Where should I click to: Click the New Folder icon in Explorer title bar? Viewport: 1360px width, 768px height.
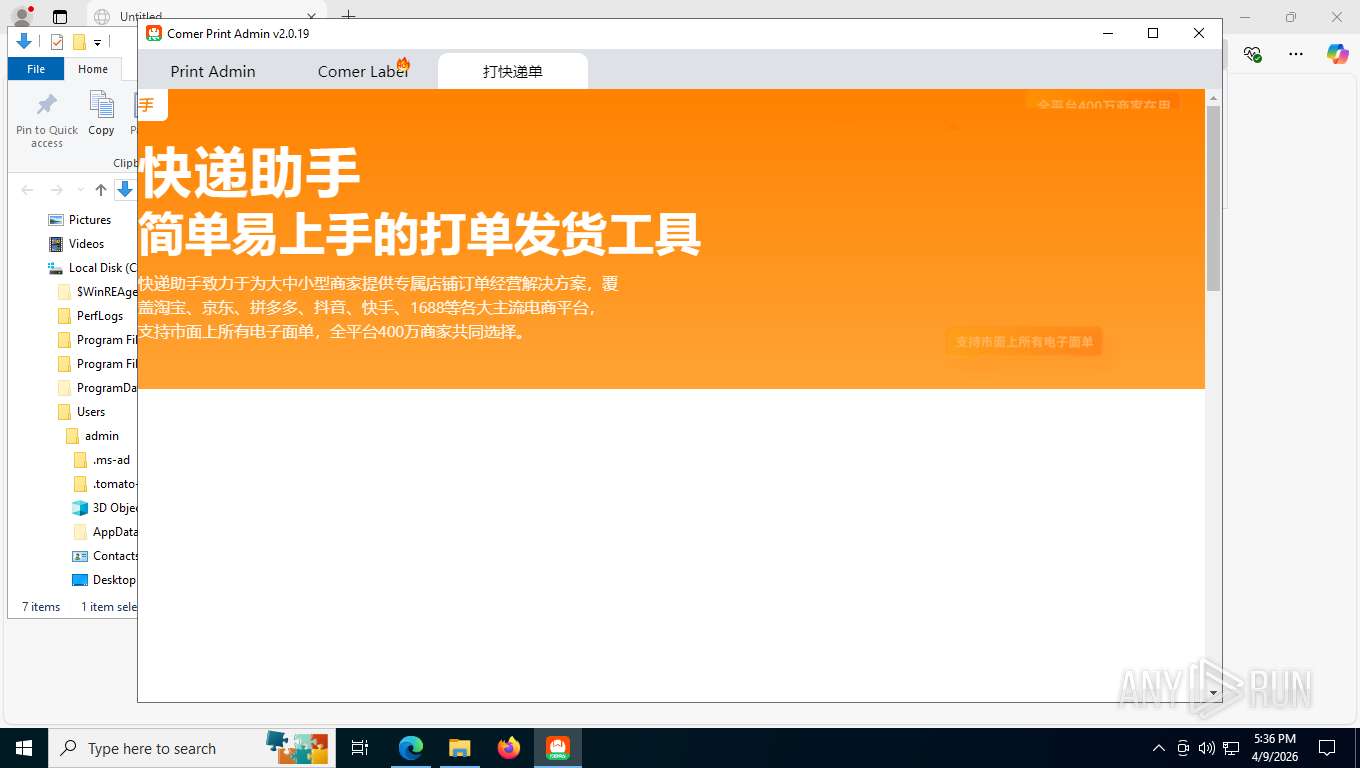tap(79, 42)
